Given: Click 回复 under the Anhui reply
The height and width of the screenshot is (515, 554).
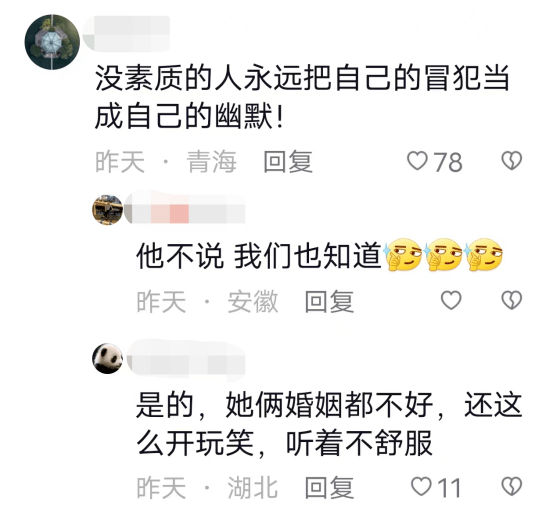Looking at the screenshot, I should 329,301.
